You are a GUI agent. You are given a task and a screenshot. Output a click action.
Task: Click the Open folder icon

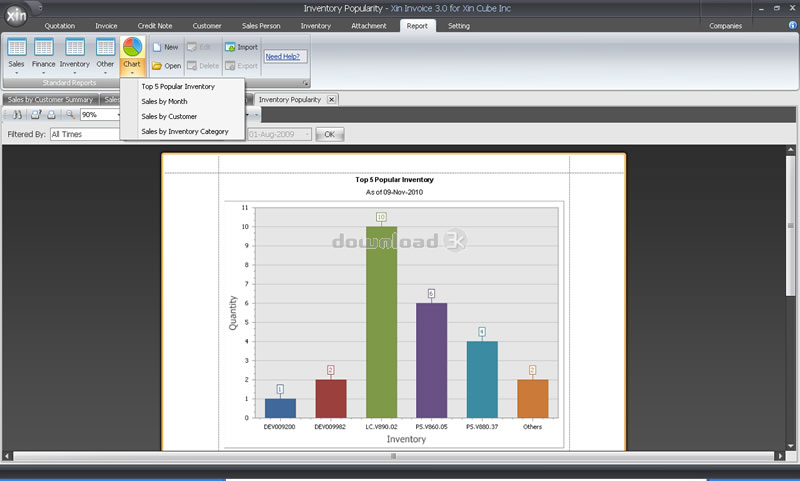[x=158, y=65]
